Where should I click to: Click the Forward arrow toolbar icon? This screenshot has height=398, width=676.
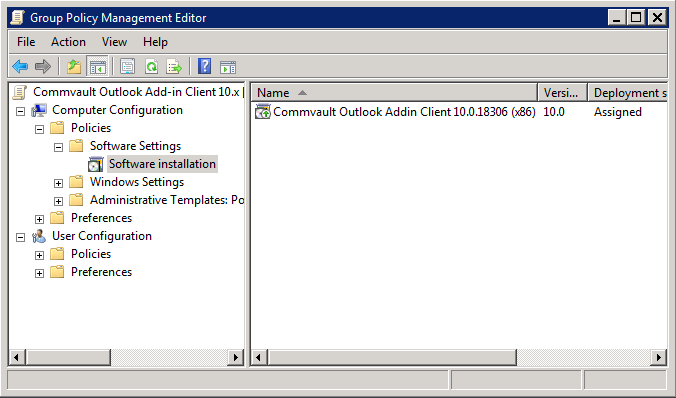(43, 67)
